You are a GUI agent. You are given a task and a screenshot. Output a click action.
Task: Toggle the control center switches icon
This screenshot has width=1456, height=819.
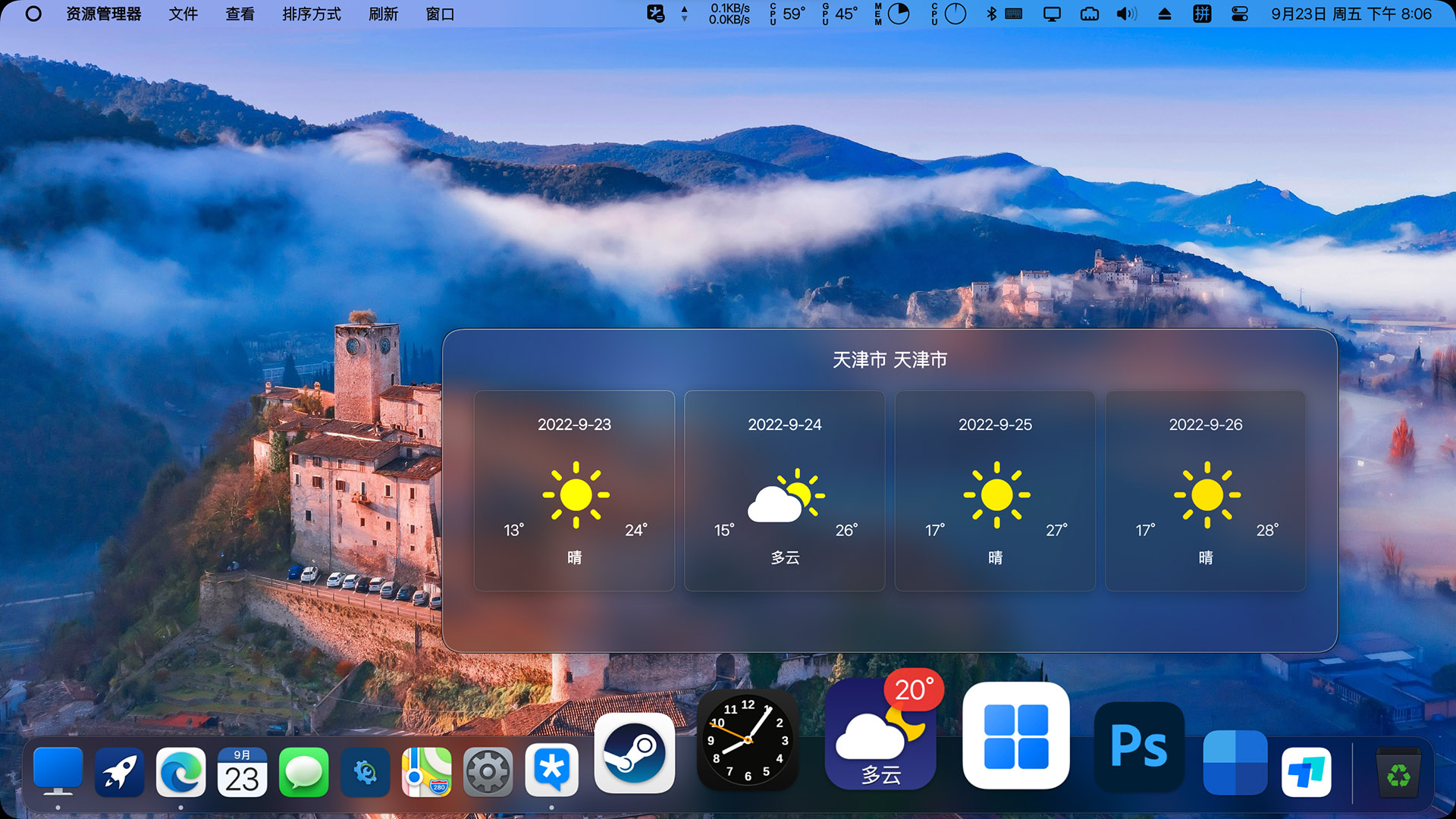(x=1239, y=14)
